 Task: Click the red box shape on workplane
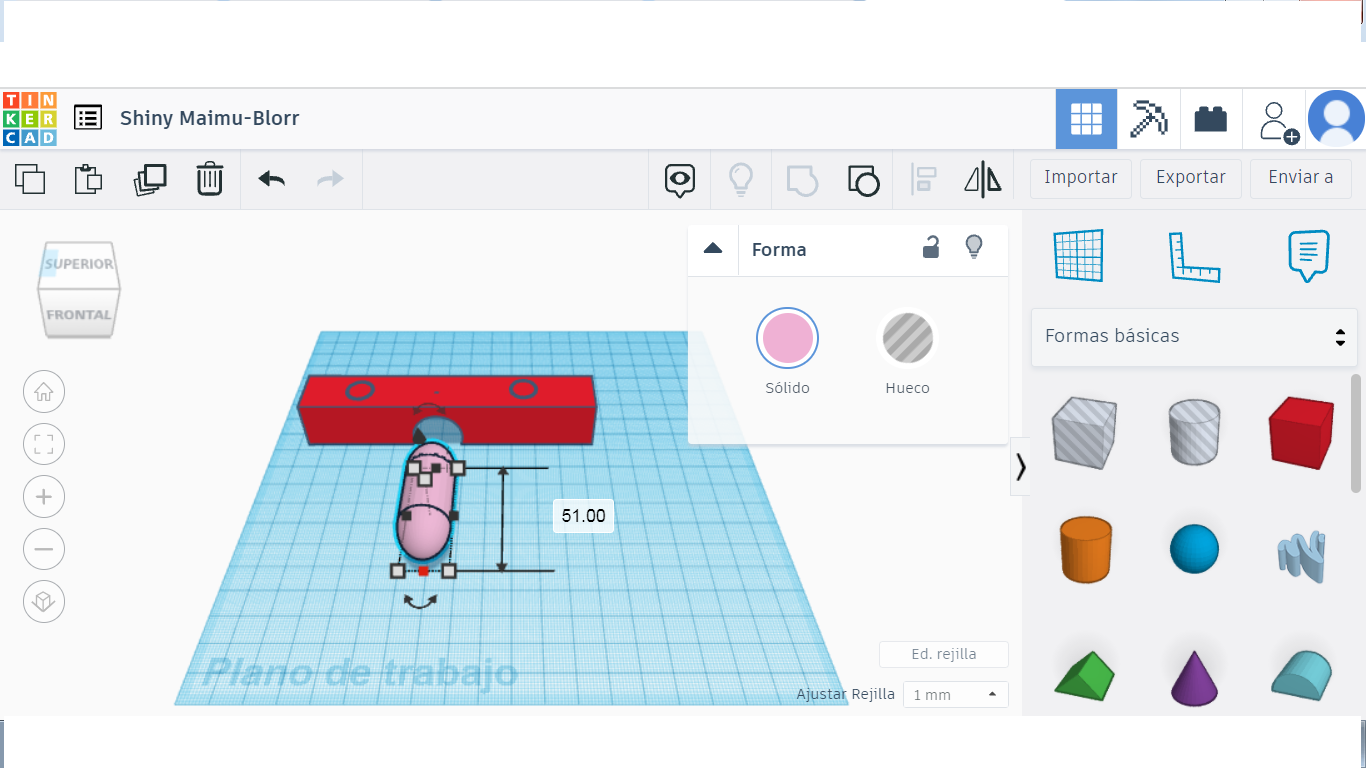[448, 410]
